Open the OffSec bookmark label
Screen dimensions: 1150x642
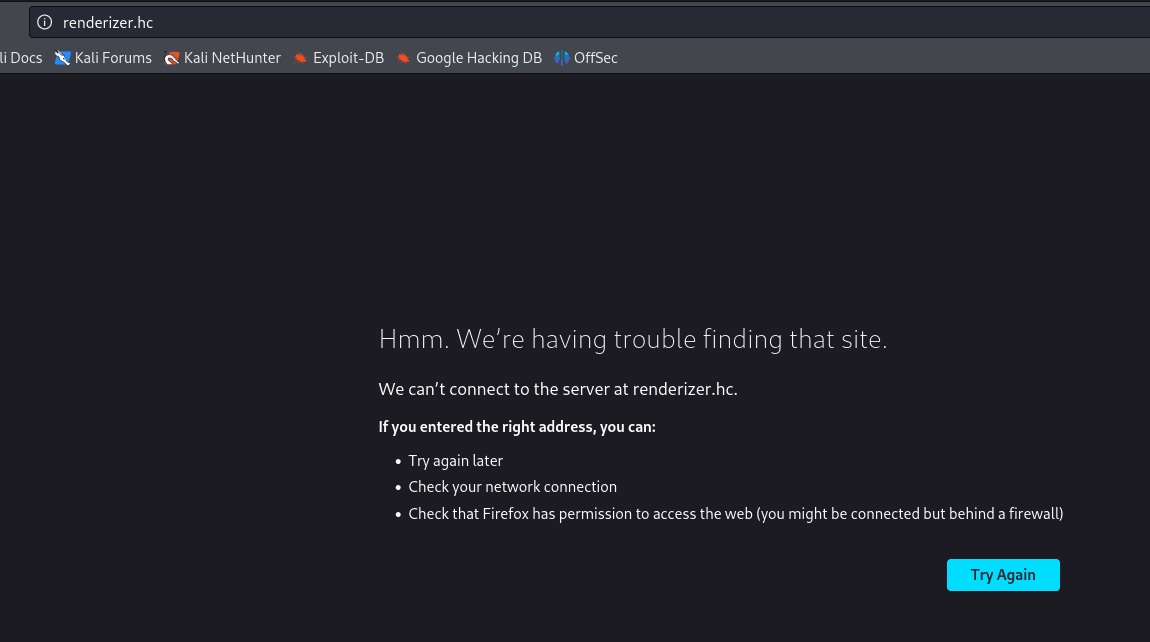(595, 58)
